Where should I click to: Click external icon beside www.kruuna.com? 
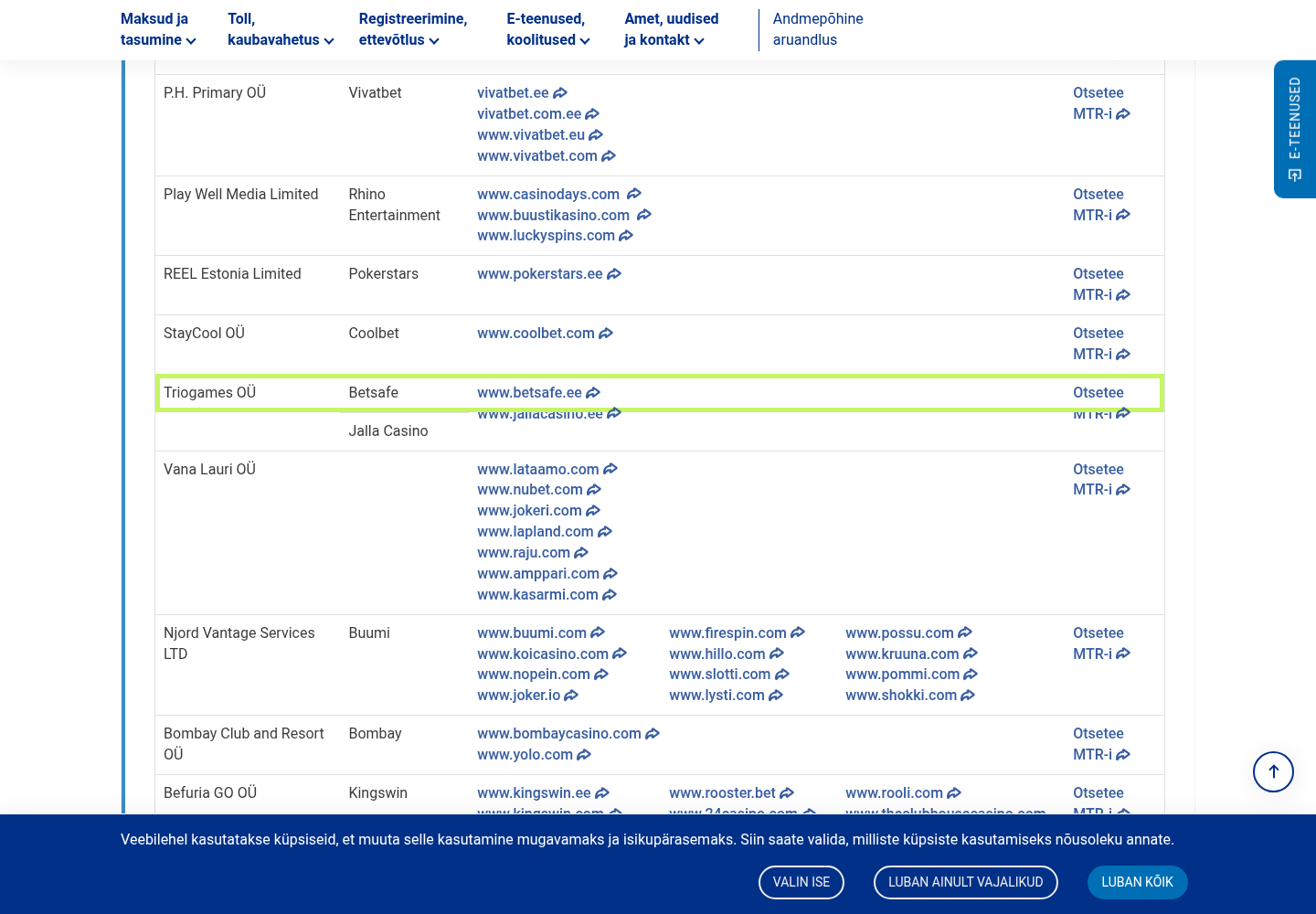coord(971,654)
